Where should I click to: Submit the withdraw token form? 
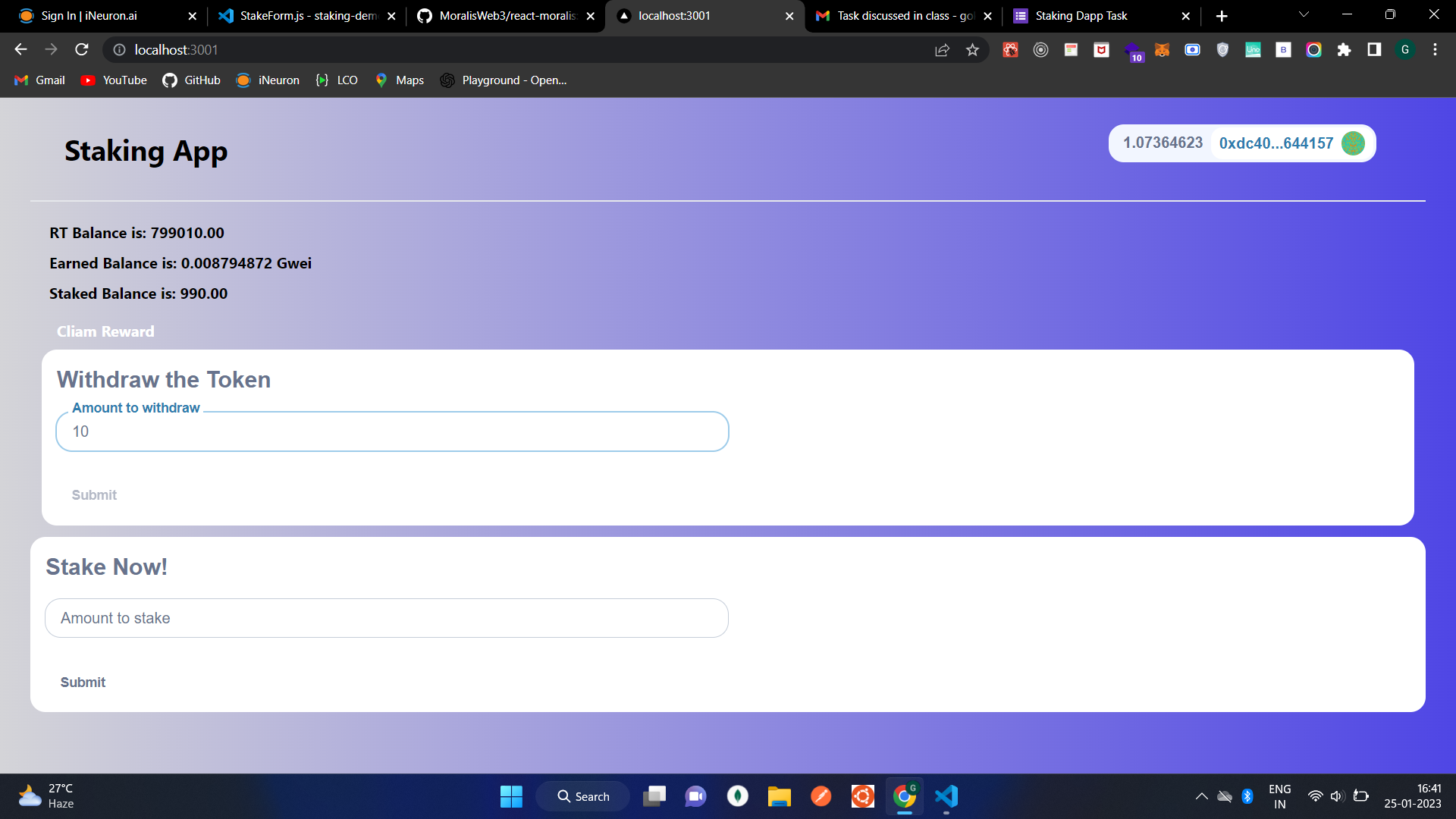click(x=94, y=495)
